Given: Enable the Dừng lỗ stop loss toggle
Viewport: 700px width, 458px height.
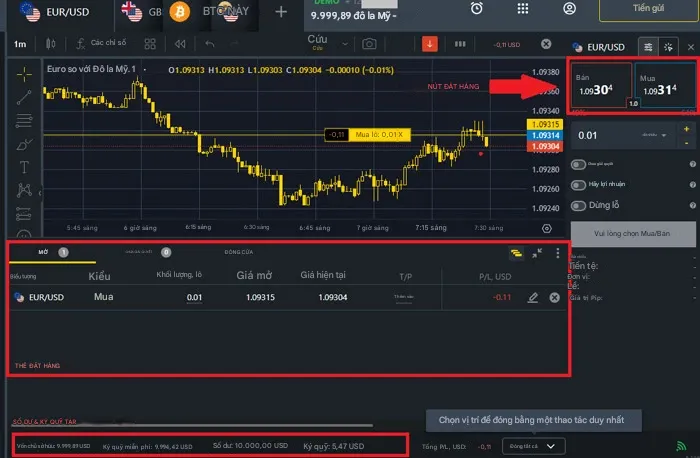Looking at the screenshot, I should 578,205.
